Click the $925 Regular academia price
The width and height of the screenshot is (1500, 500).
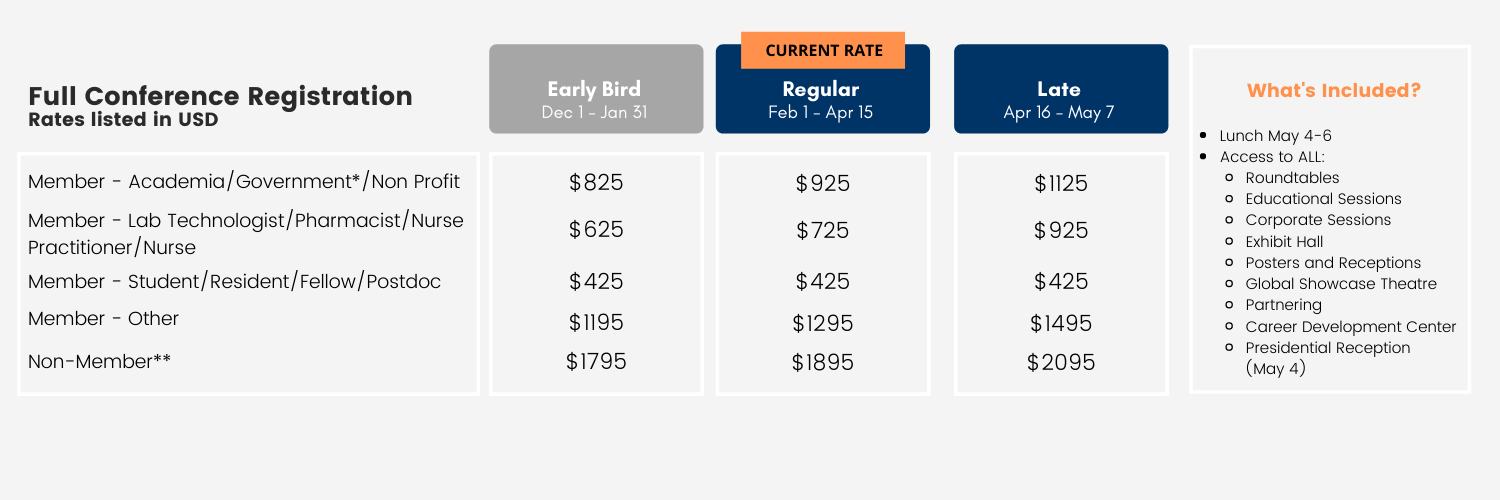[x=823, y=184]
